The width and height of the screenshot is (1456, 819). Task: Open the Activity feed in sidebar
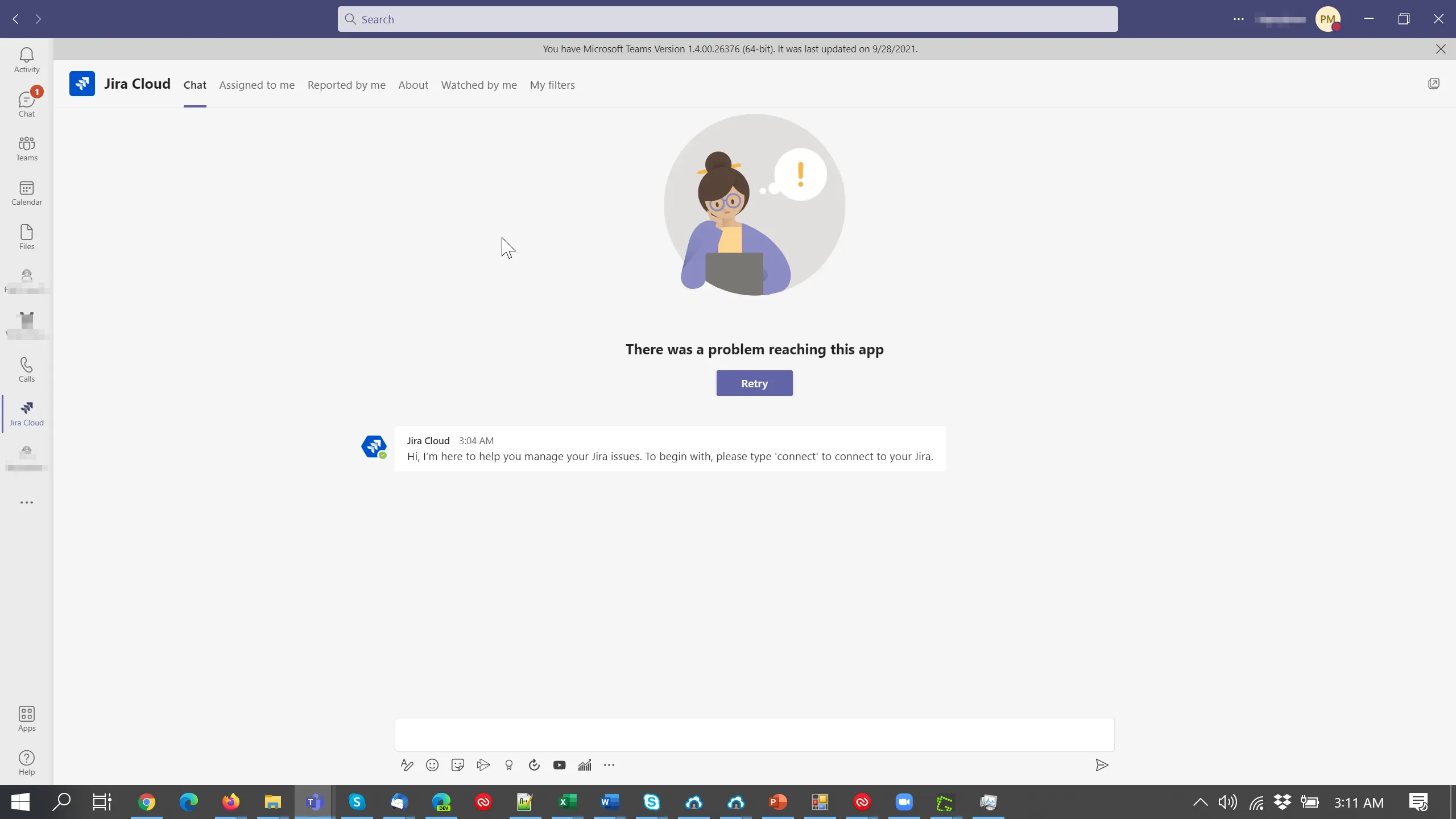tap(27, 60)
